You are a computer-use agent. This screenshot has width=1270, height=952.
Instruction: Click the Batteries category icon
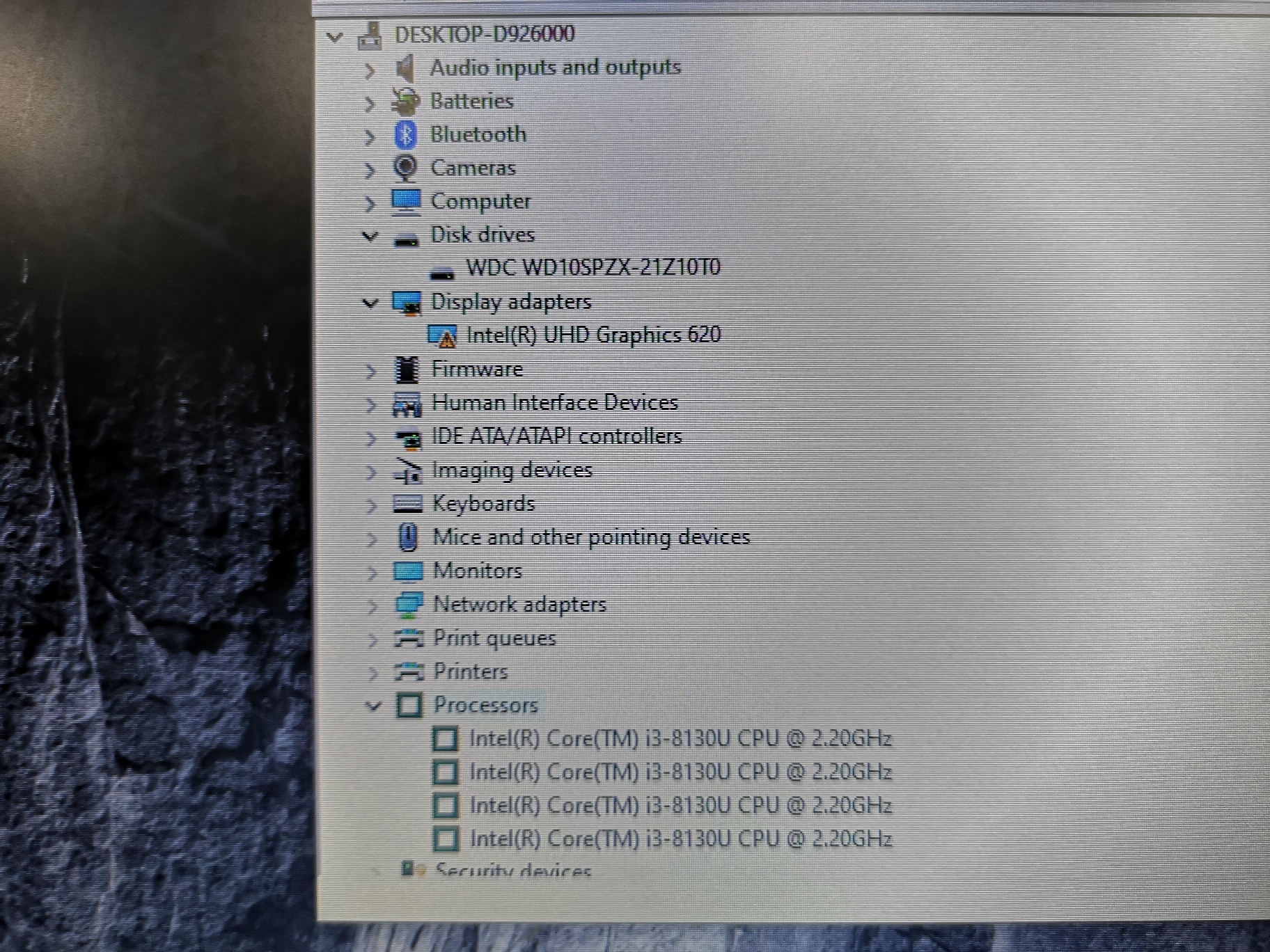407,102
